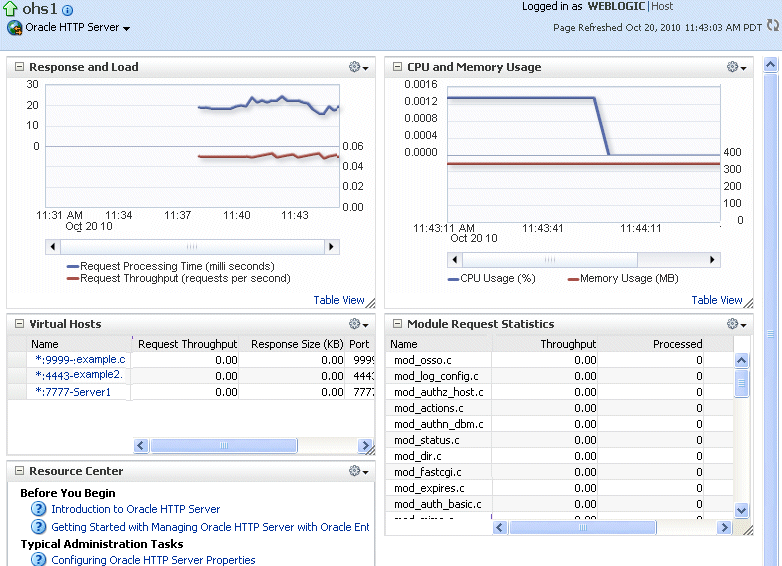Click the help icon beside Introduction to Oracle HTTP Server
The width and height of the screenshot is (782, 566).
pyautogui.click(x=38, y=509)
